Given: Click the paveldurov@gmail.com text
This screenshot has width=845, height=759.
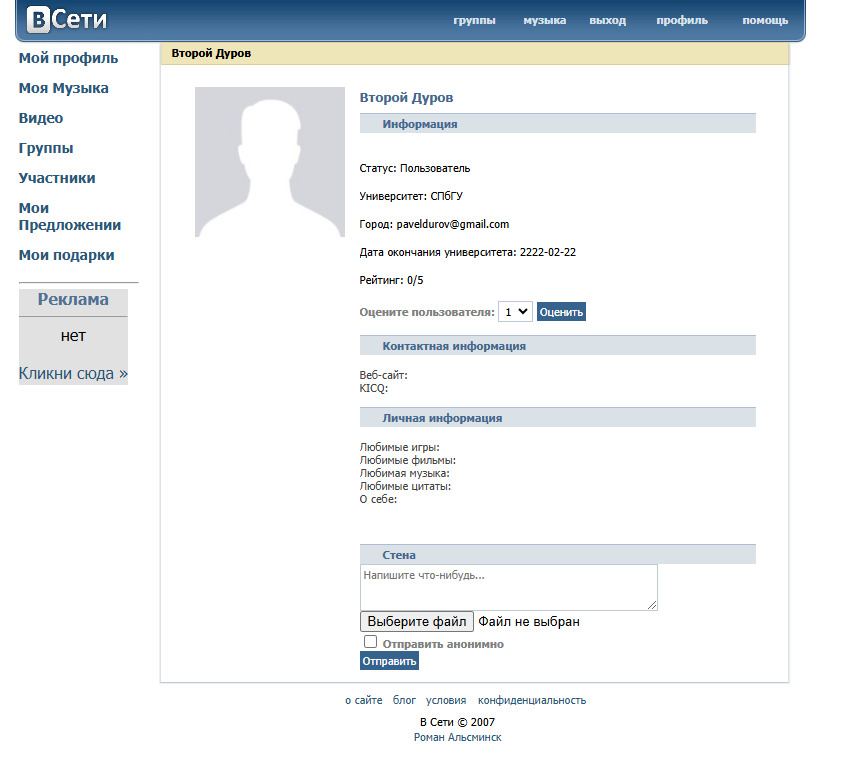Looking at the screenshot, I should point(453,224).
